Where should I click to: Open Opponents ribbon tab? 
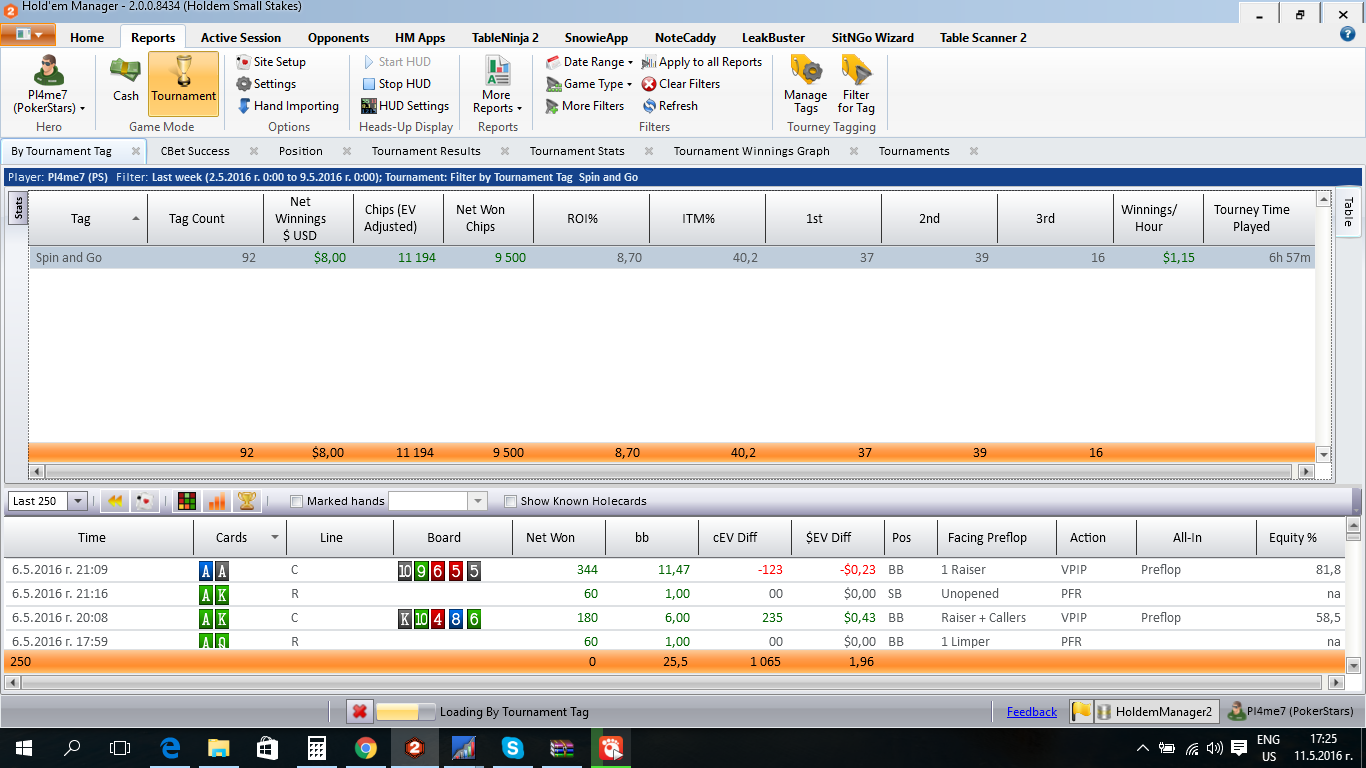(339, 38)
